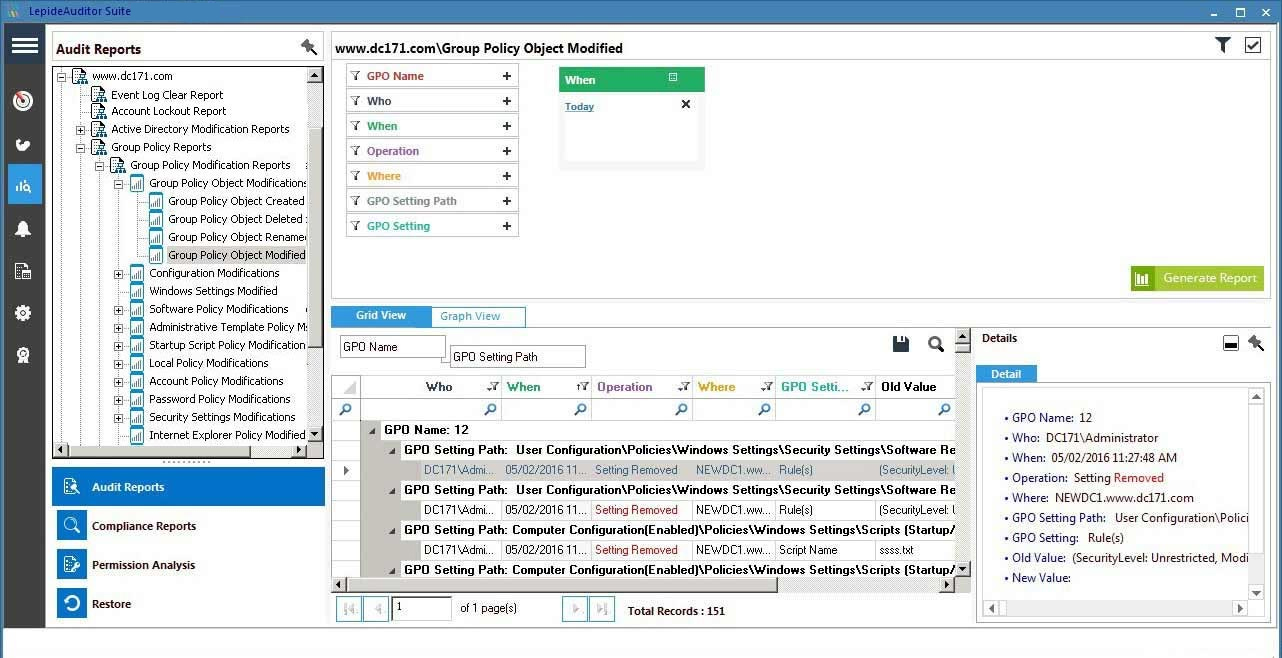Click the filter icon on the Where column header
The width and height of the screenshot is (1282, 658).
point(767,387)
